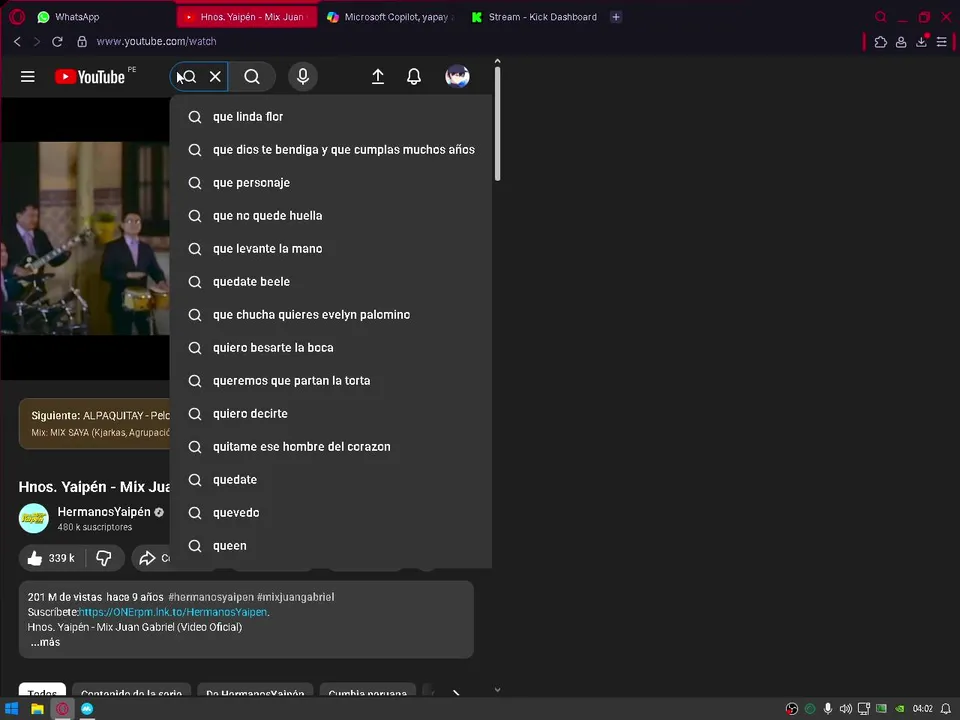The image size is (960, 720).
Task: Switch to 'Hnos. Yaipén - Mix Juan' tab
Action: click(x=247, y=17)
